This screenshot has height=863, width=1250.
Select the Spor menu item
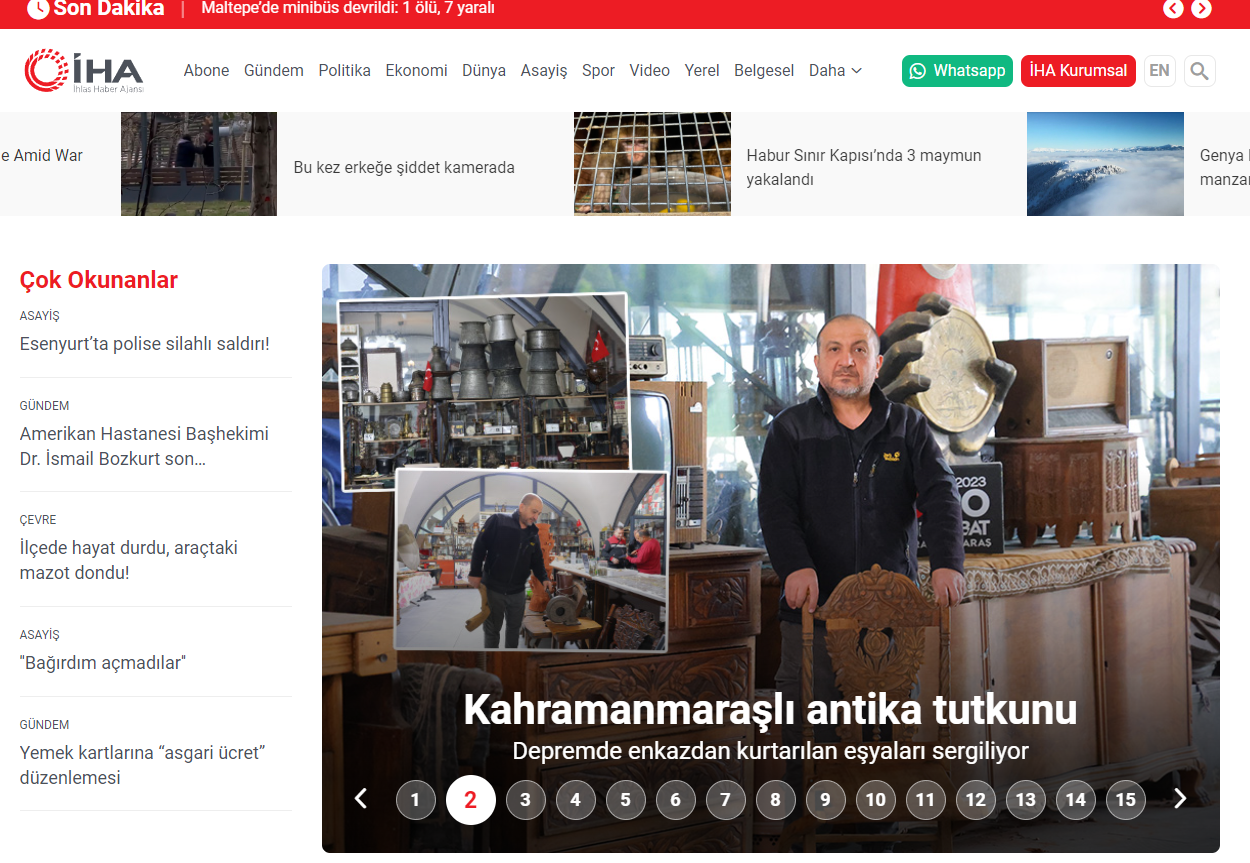click(x=598, y=71)
